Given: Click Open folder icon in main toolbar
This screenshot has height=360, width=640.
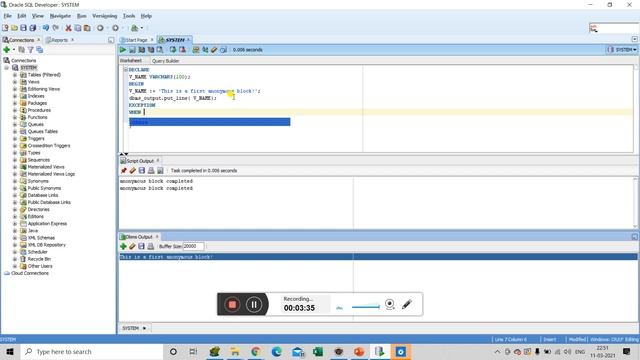Looking at the screenshot, I should (14, 28).
